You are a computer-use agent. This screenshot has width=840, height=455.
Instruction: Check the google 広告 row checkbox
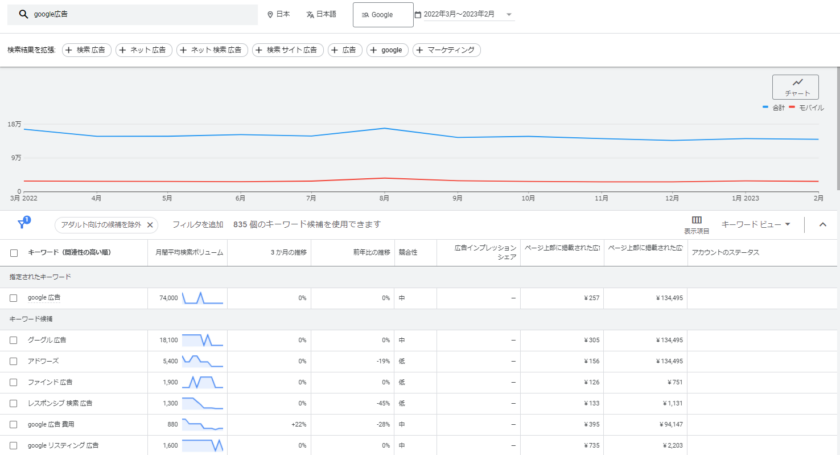tap(13, 298)
